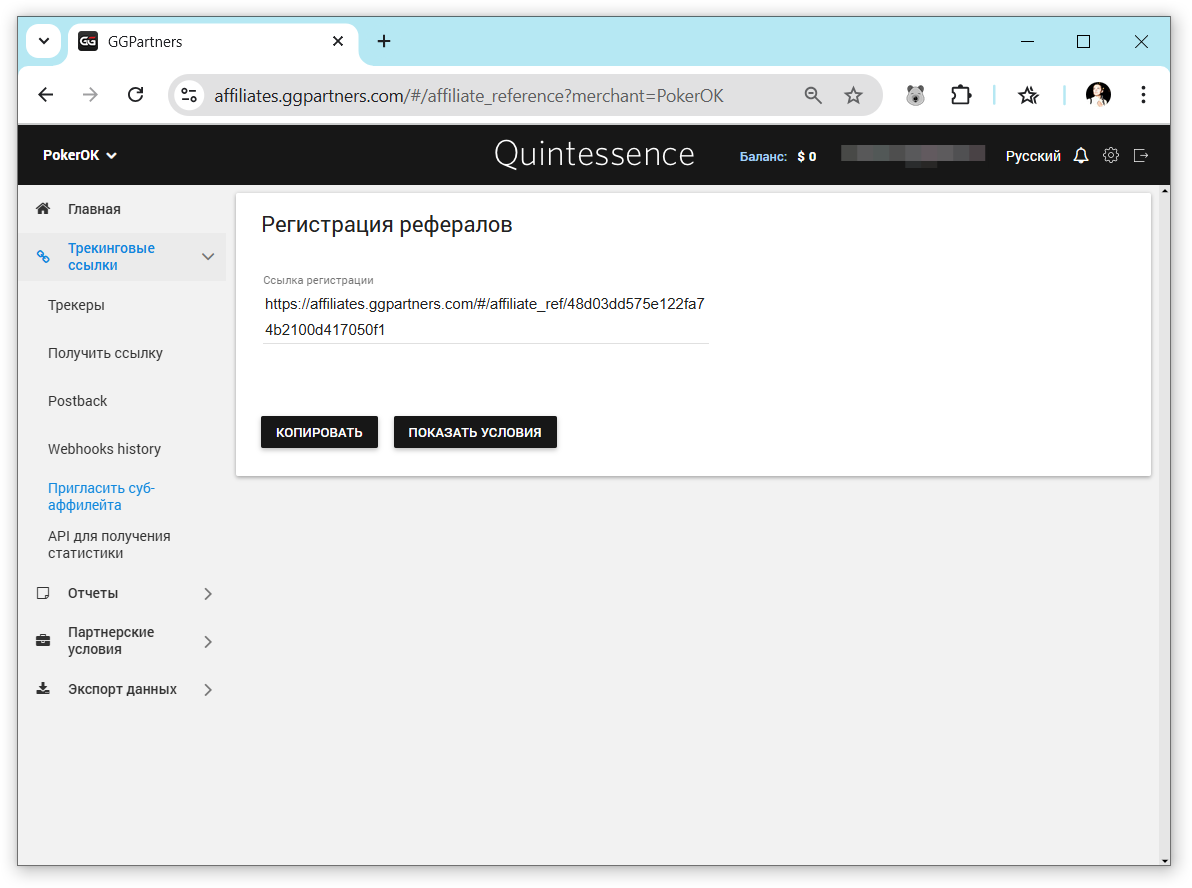The image size is (1192, 888).
Task: Collapse the Трекинговые ссылки section
Action: (x=208, y=257)
